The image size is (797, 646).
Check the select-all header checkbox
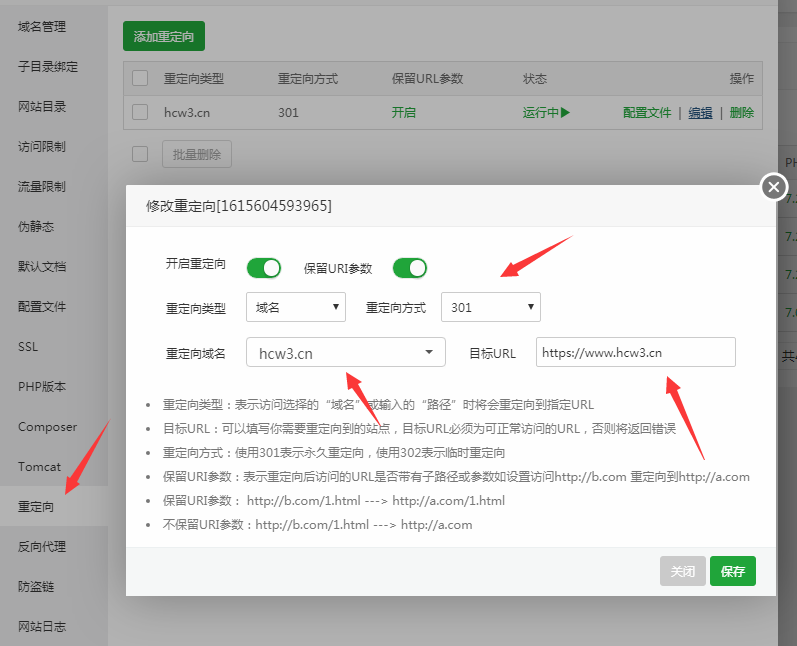[140, 78]
